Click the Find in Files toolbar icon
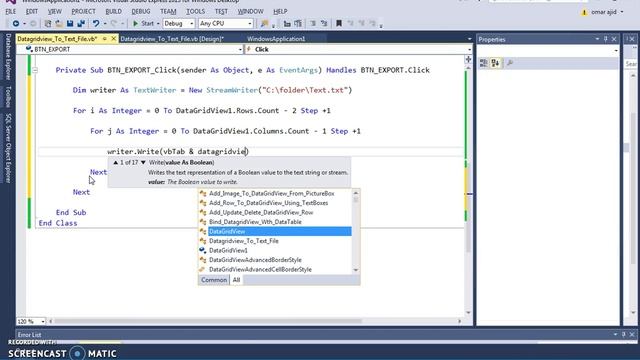Screen dimensions: 640x360 tap(264, 24)
